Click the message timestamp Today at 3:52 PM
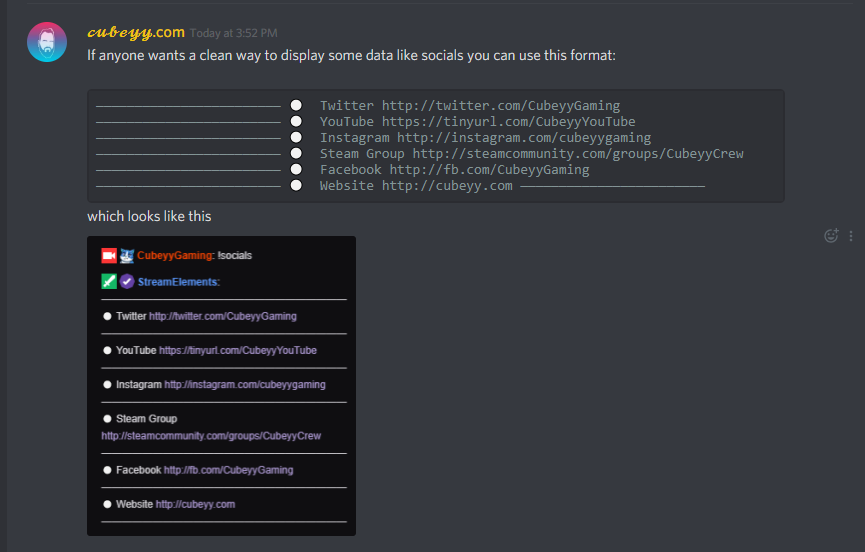This screenshot has height=552, width=865. pyautogui.click(x=233, y=33)
